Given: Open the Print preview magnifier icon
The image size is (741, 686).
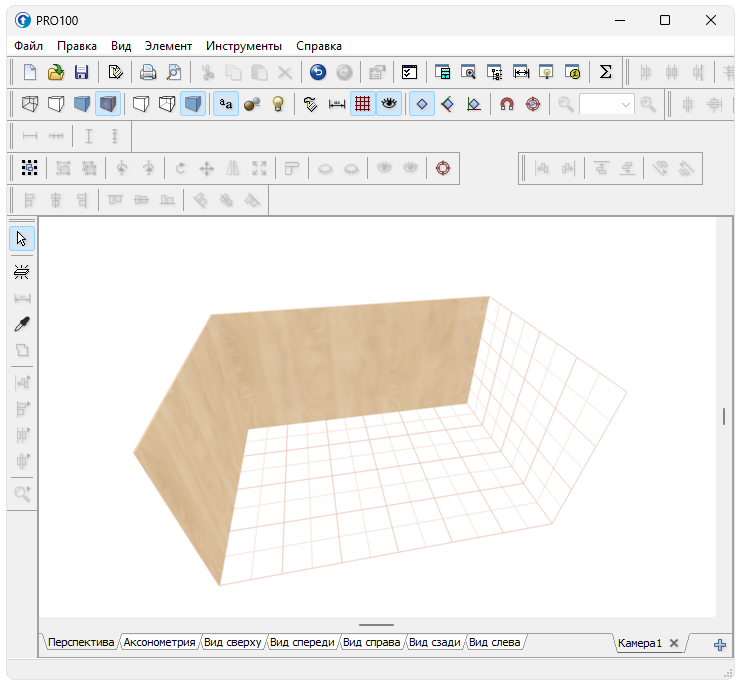Looking at the screenshot, I should click(x=174, y=72).
